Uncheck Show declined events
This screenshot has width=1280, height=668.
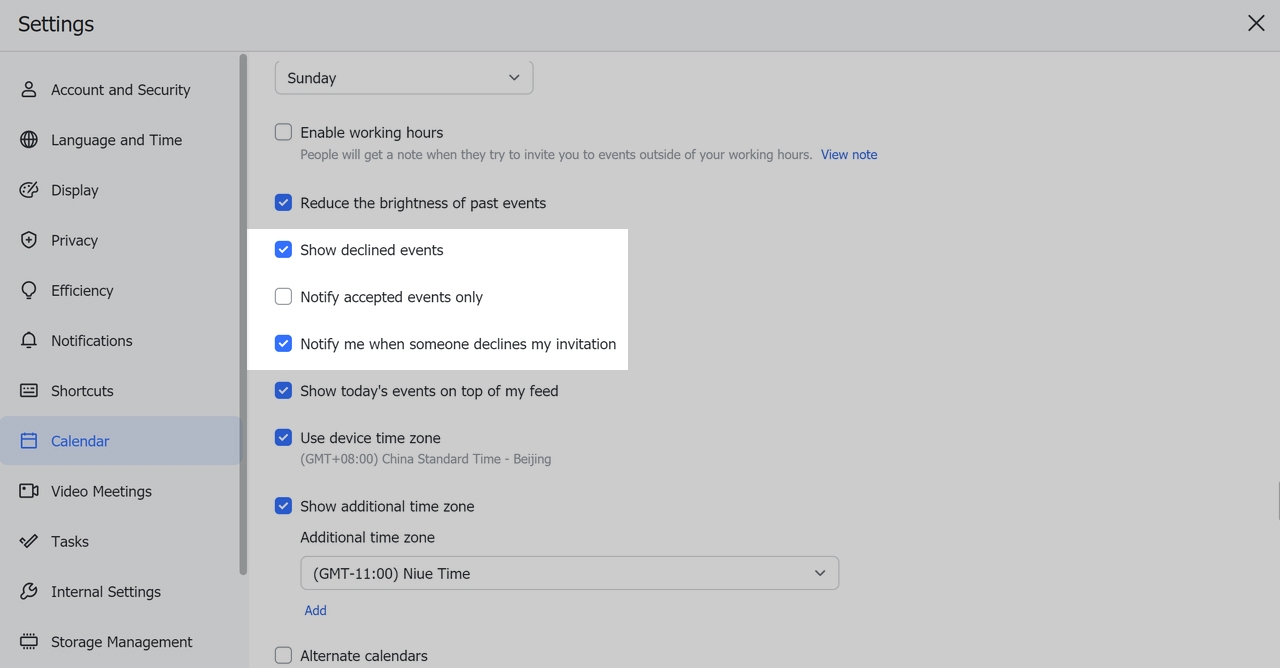pos(284,250)
